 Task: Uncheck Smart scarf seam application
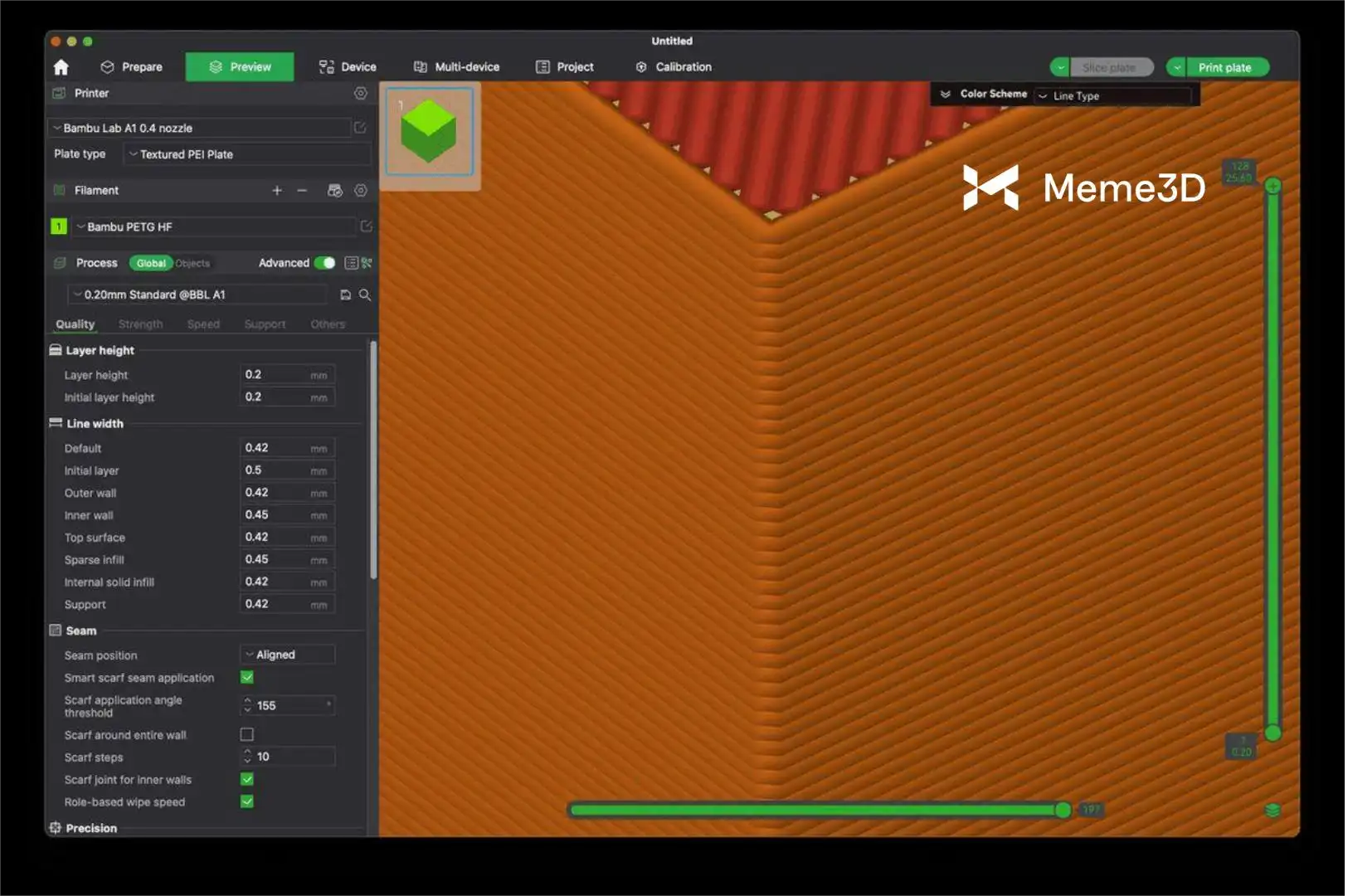tap(247, 678)
